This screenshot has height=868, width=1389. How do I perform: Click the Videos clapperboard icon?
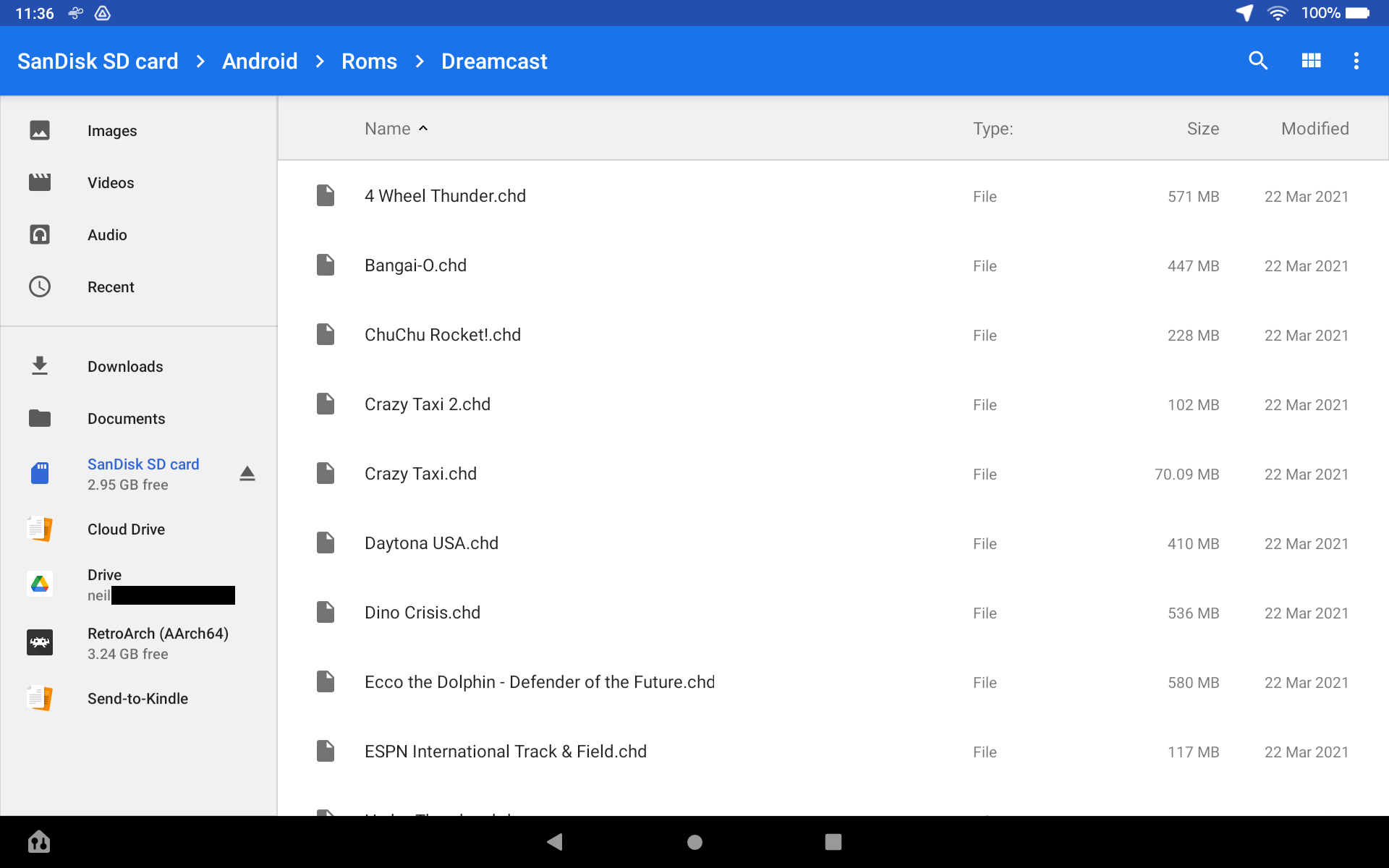click(x=40, y=182)
